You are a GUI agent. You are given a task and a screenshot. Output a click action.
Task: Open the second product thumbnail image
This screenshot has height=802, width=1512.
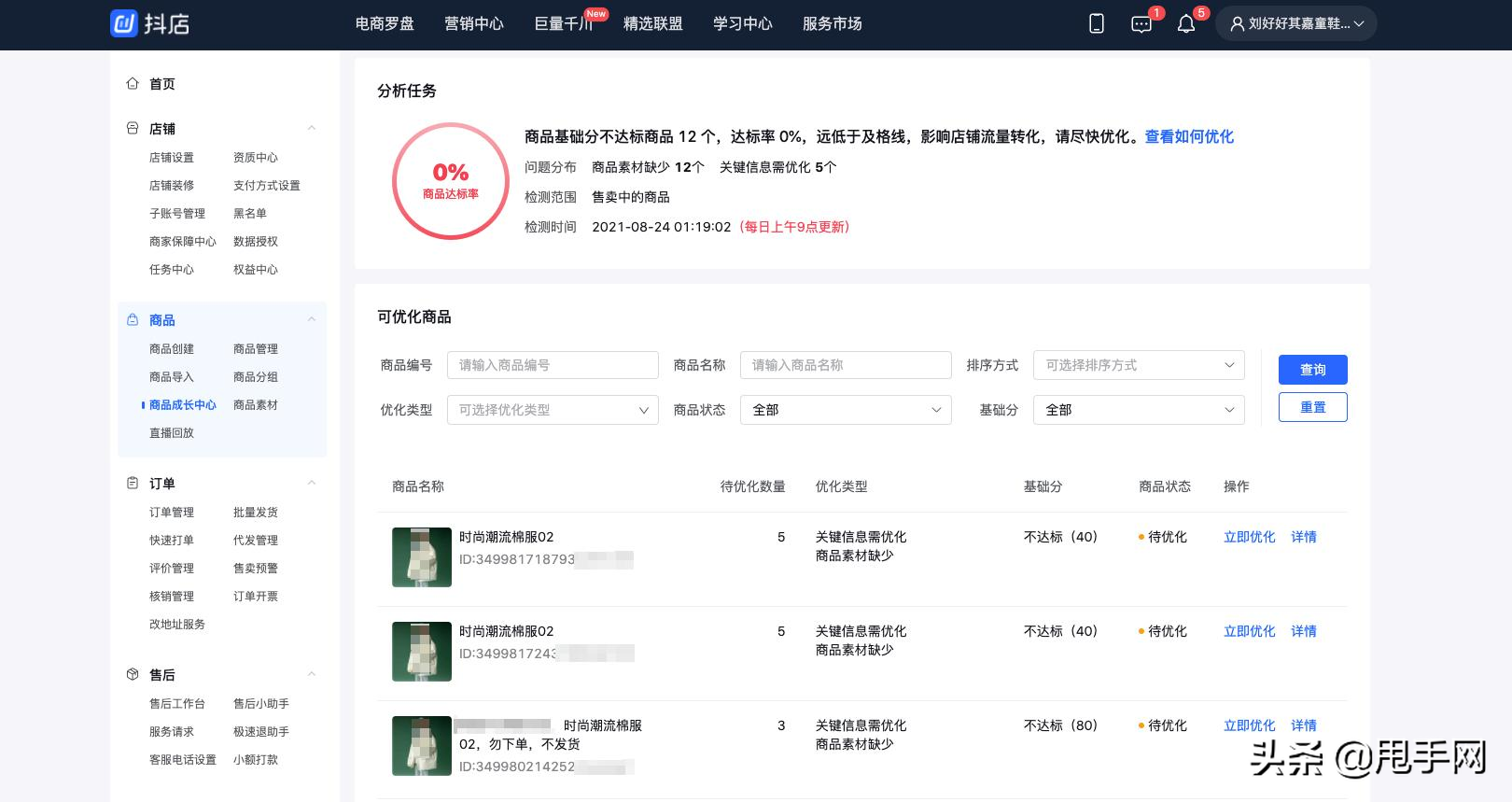422,652
